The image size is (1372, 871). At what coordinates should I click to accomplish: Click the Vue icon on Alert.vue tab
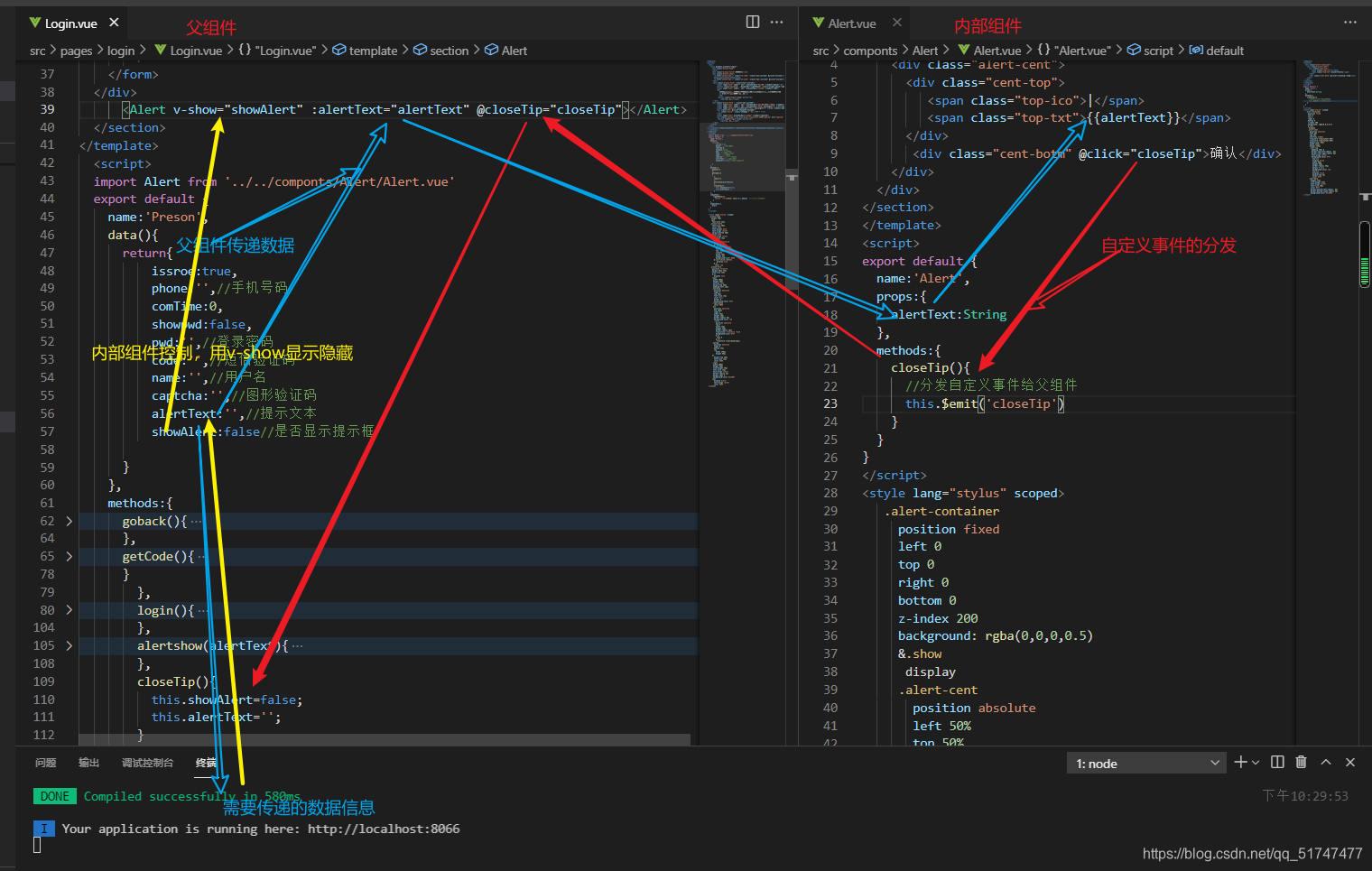818,23
